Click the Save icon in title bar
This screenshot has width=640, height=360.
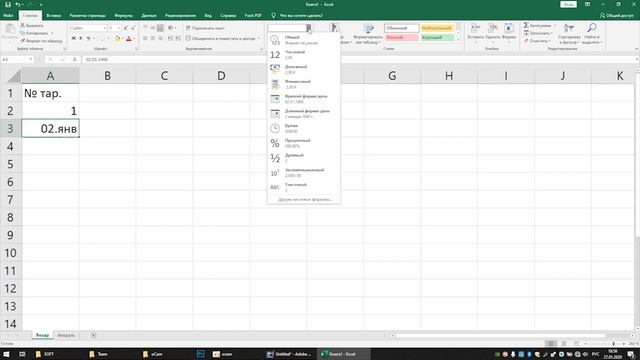click(7, 4)
